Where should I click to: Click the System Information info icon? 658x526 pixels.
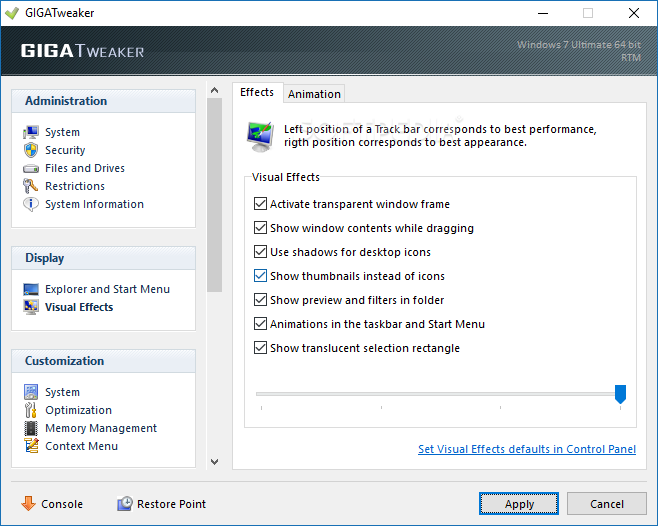pos(31,204)
